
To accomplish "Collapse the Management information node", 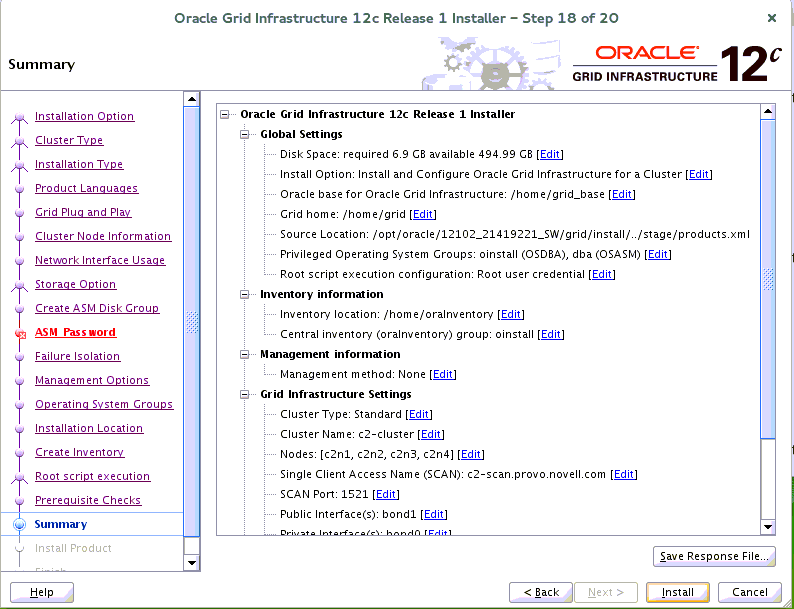I will 246,354.
